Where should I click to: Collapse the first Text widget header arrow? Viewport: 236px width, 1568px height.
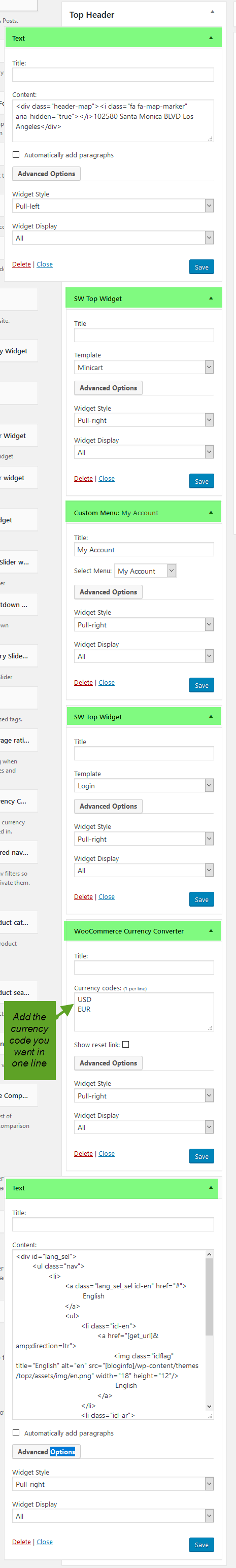(x=211, y=38)
